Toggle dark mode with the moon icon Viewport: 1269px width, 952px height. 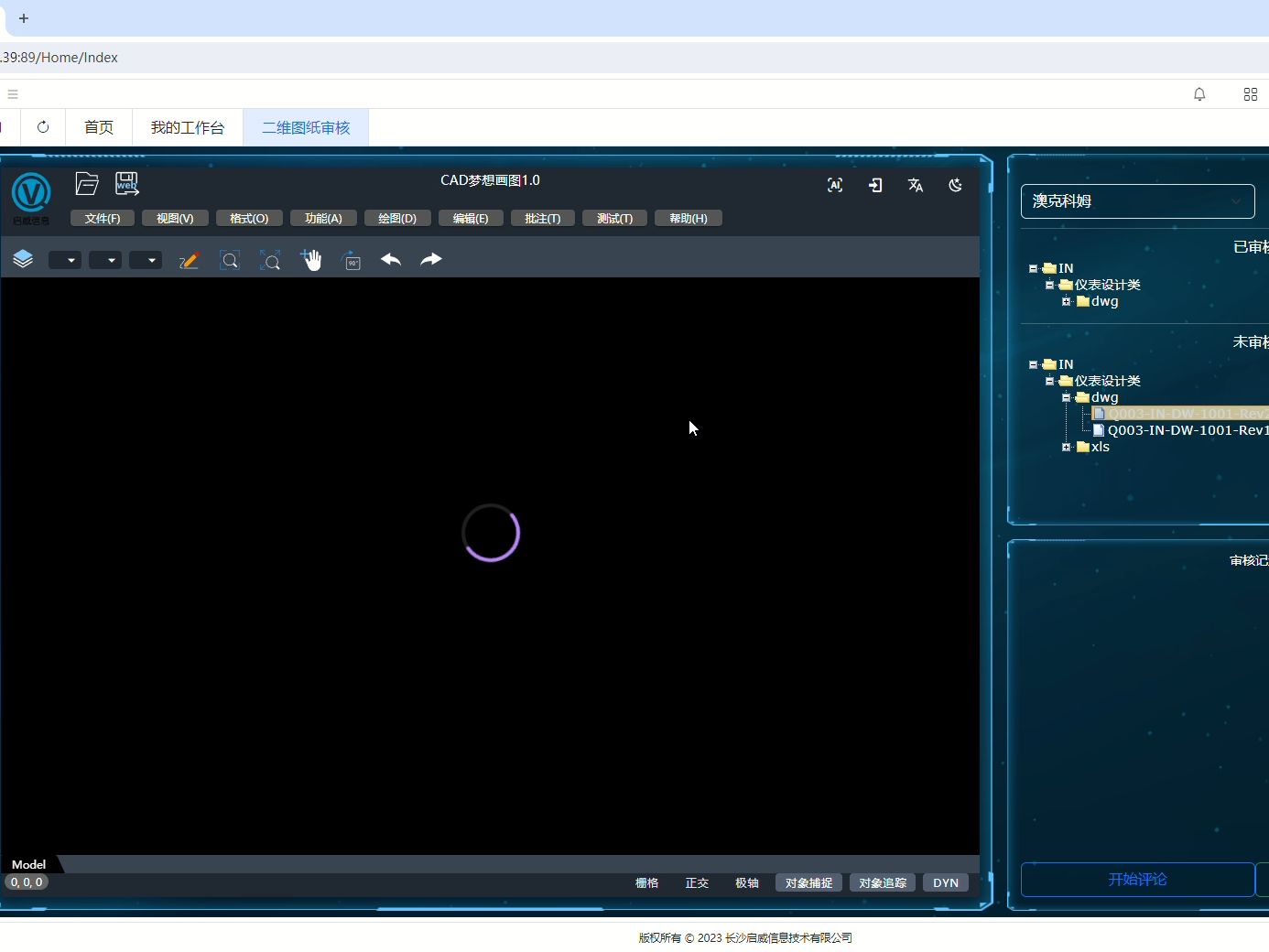point(956,185)
